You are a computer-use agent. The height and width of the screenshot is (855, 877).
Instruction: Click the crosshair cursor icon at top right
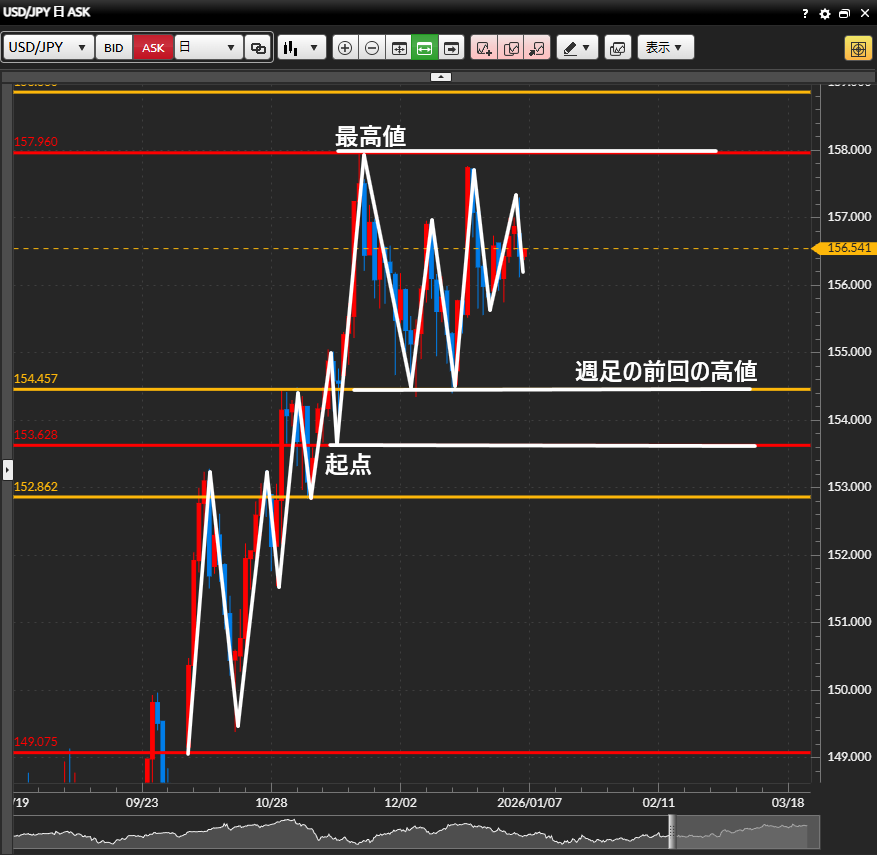(x=857, y=48)
